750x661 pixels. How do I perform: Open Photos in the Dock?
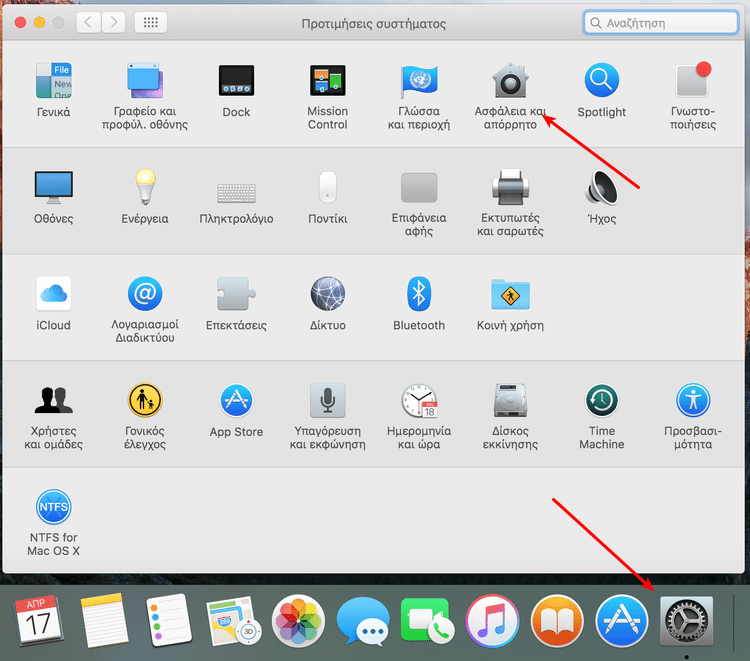[298, 621]
